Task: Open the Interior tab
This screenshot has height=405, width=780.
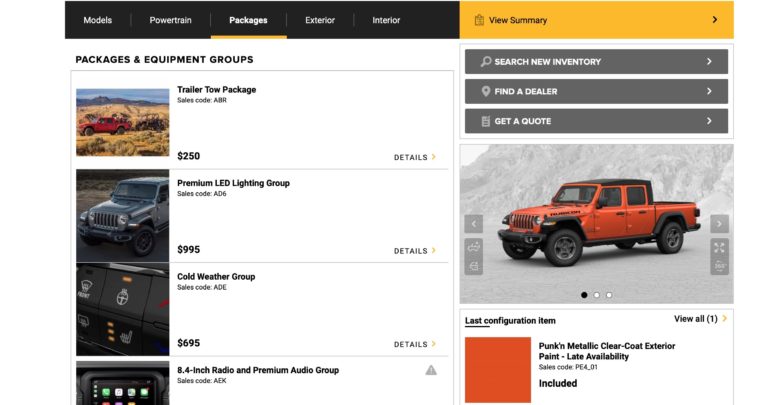Action: pos(386,20)
